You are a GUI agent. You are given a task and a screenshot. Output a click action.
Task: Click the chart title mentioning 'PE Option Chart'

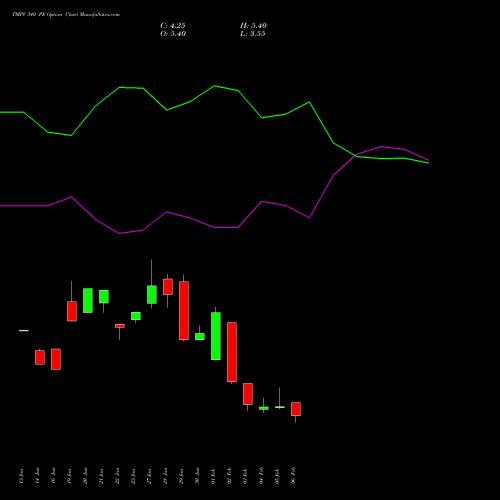coord(66,15)
